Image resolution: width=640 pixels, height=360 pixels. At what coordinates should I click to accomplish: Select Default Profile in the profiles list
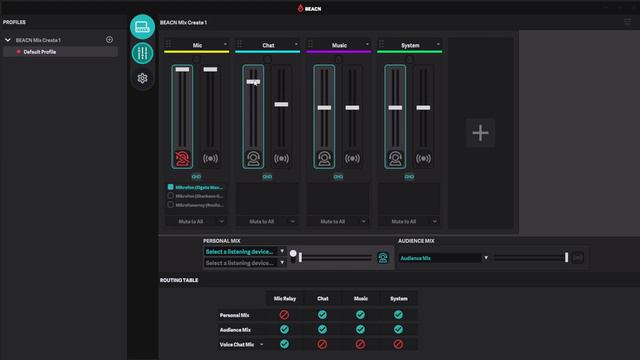pyautogui.click(x=60, y=52)
